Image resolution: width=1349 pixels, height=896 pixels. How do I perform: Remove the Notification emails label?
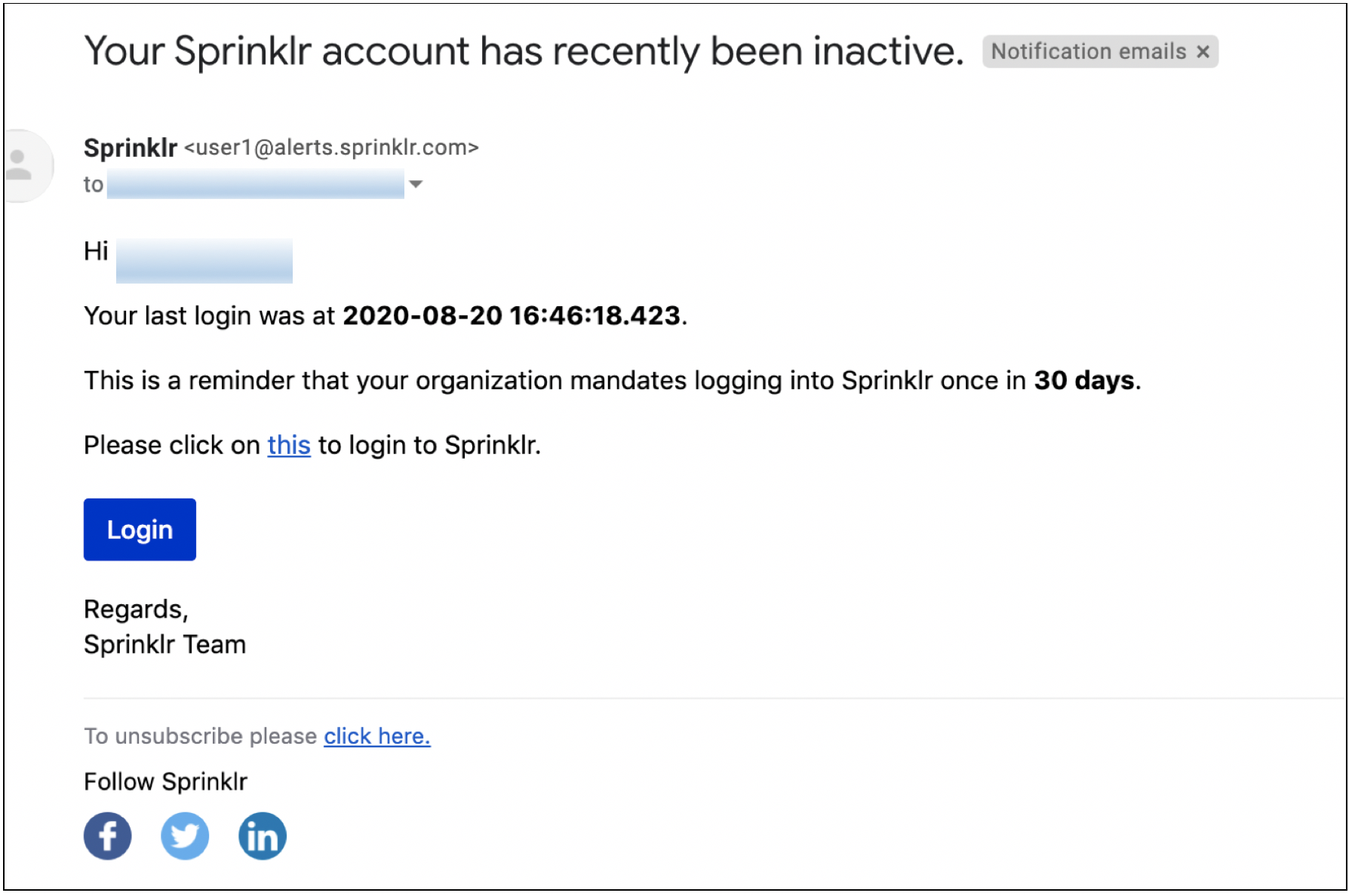[1203, 51]
